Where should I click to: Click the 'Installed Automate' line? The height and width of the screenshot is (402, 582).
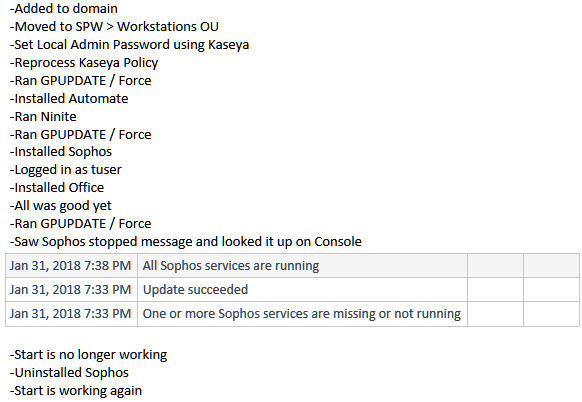click(69, 99)
